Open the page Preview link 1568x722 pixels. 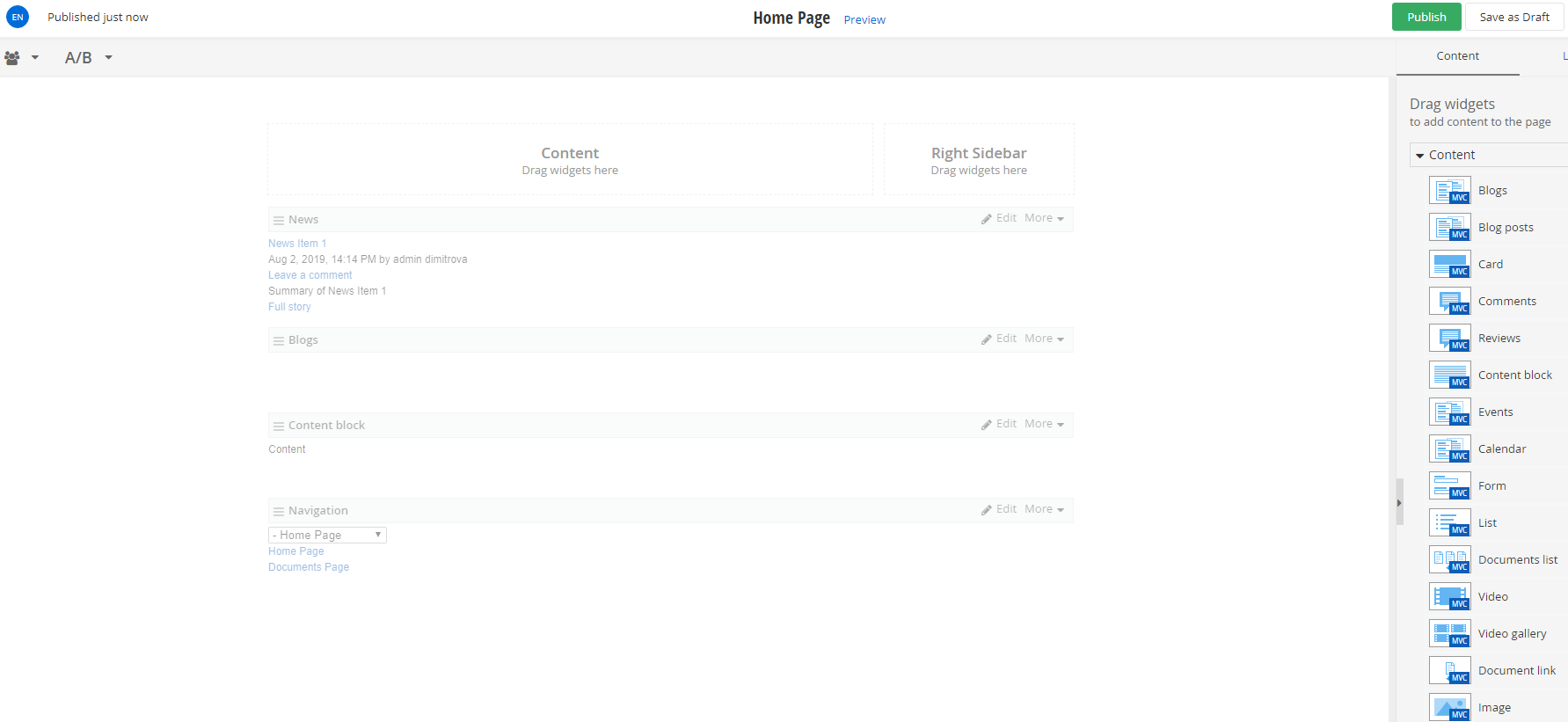tap(864, 20)
